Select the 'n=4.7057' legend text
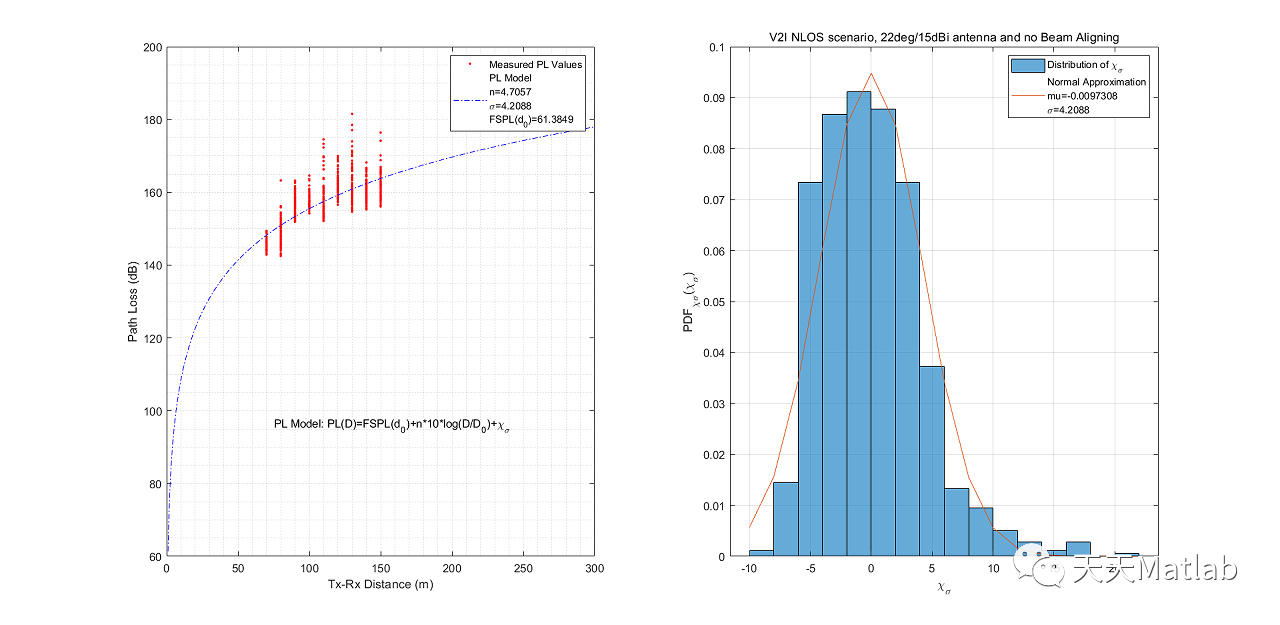 (510, 91)
